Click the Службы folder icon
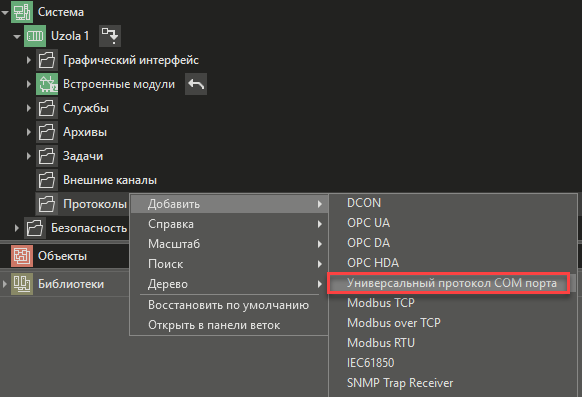582x397 pixels. pyautogui.click(x=47, y=108)
